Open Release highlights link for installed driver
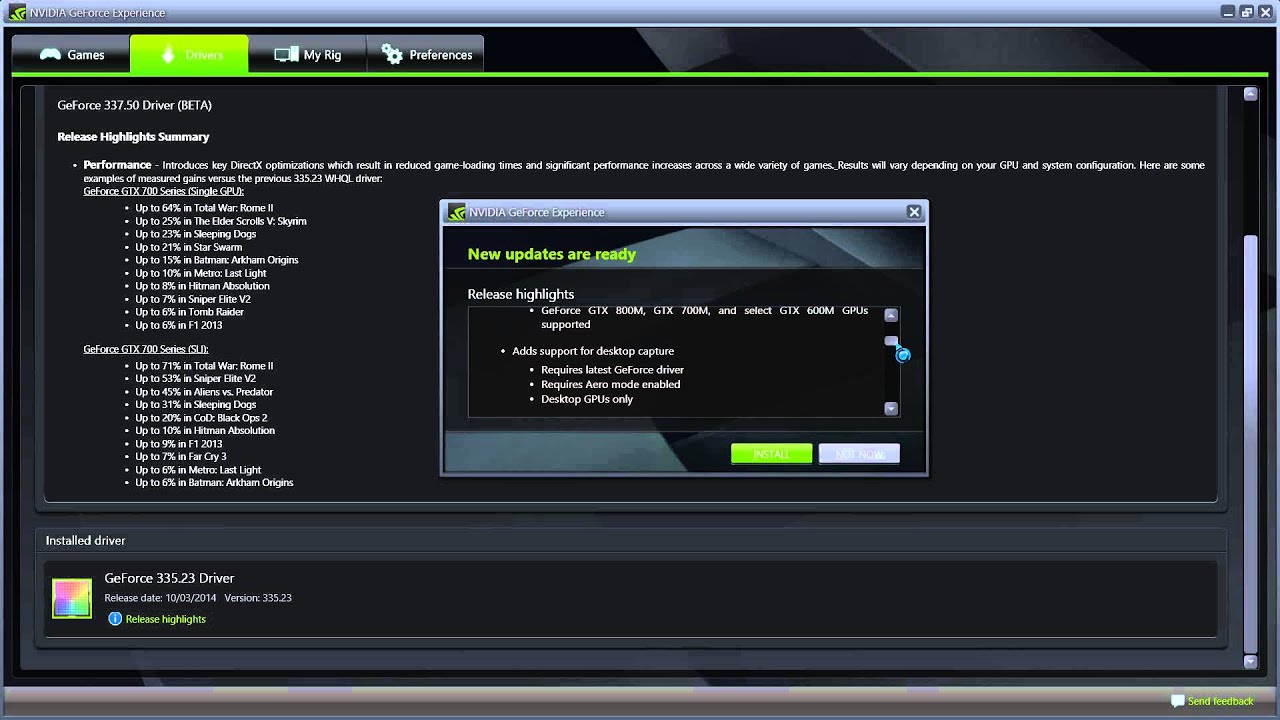 (165, 619)
